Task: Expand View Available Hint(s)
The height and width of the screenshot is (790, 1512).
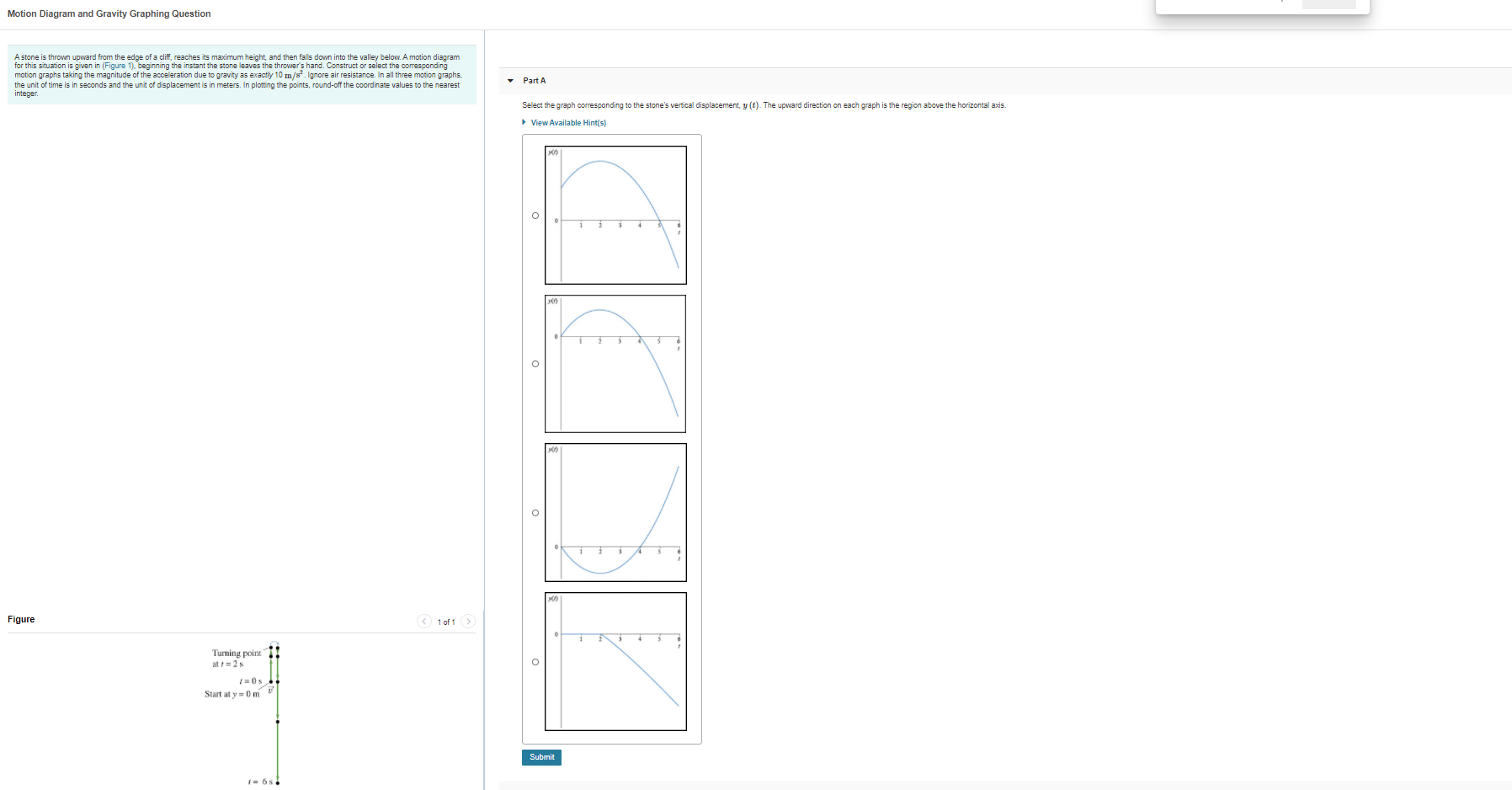Action: coord(568,122)
